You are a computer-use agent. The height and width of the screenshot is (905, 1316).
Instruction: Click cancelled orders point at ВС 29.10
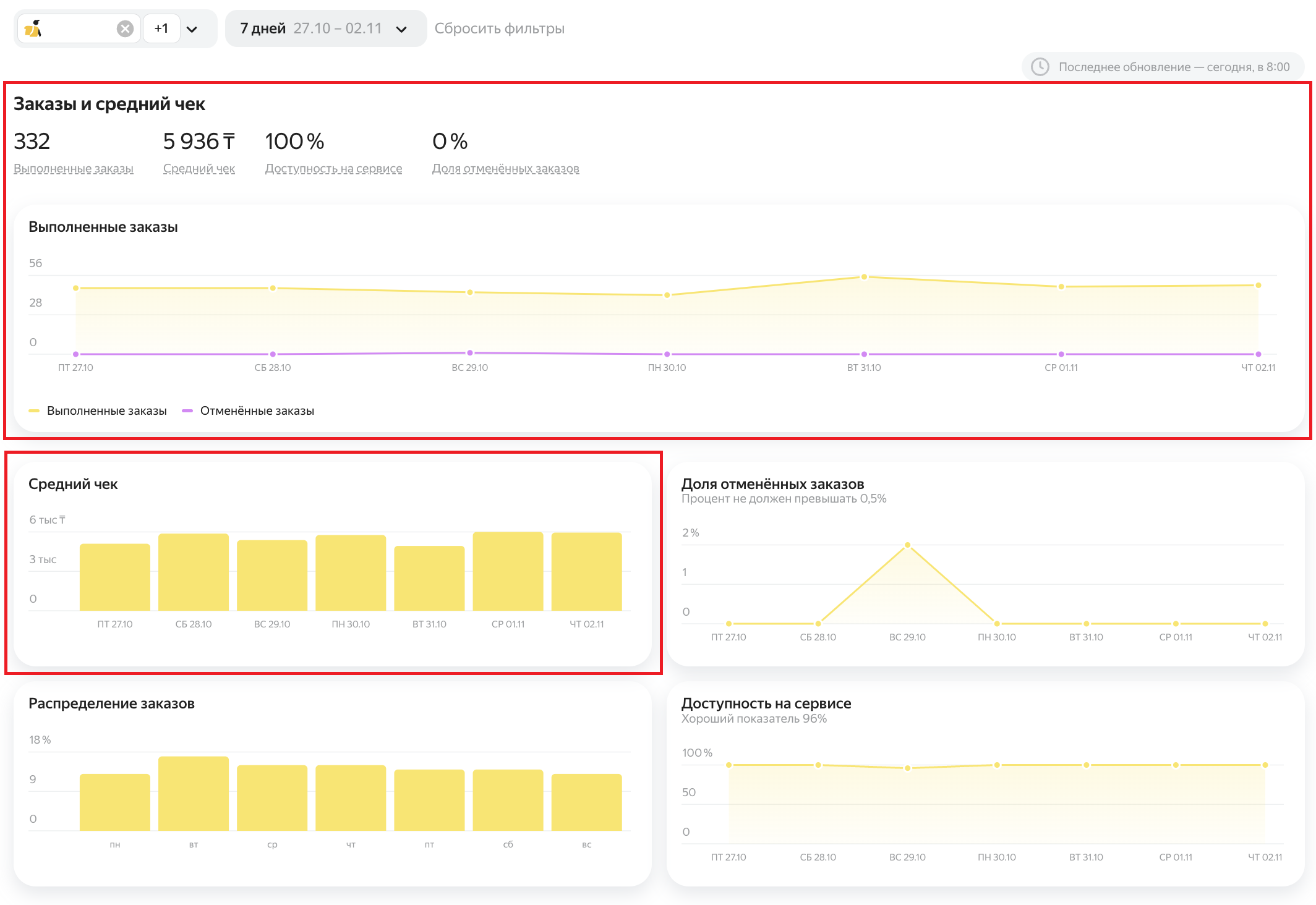point(470,353)
